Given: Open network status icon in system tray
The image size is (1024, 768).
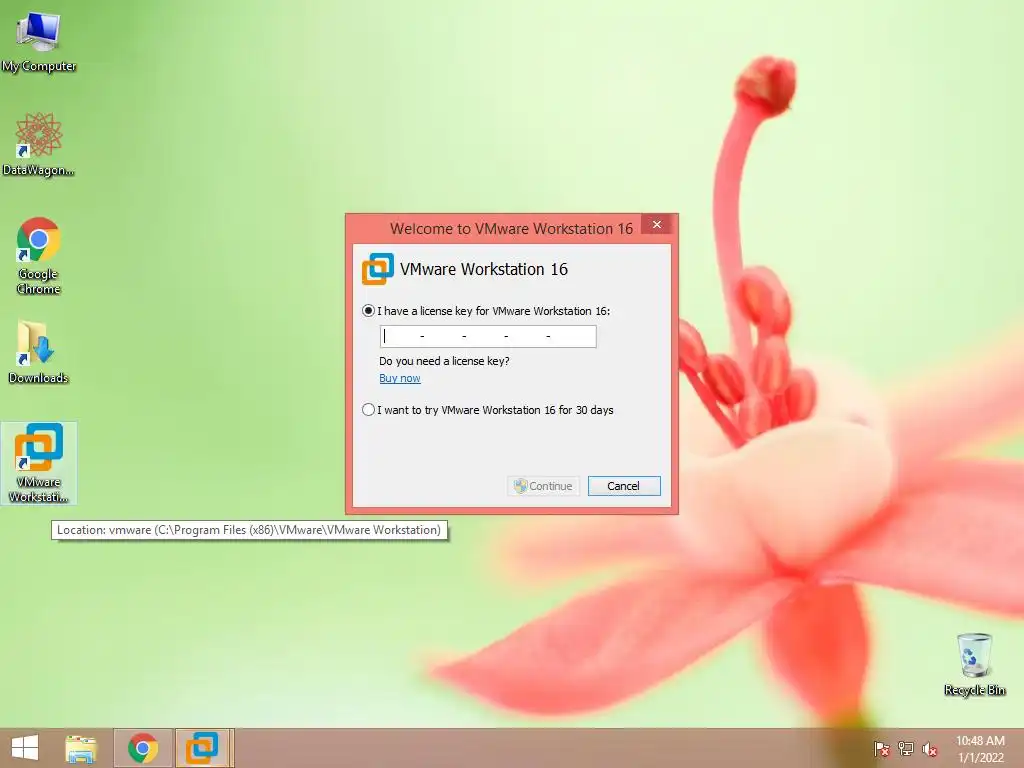Looking at the screenshot, I should coord(905,749).
